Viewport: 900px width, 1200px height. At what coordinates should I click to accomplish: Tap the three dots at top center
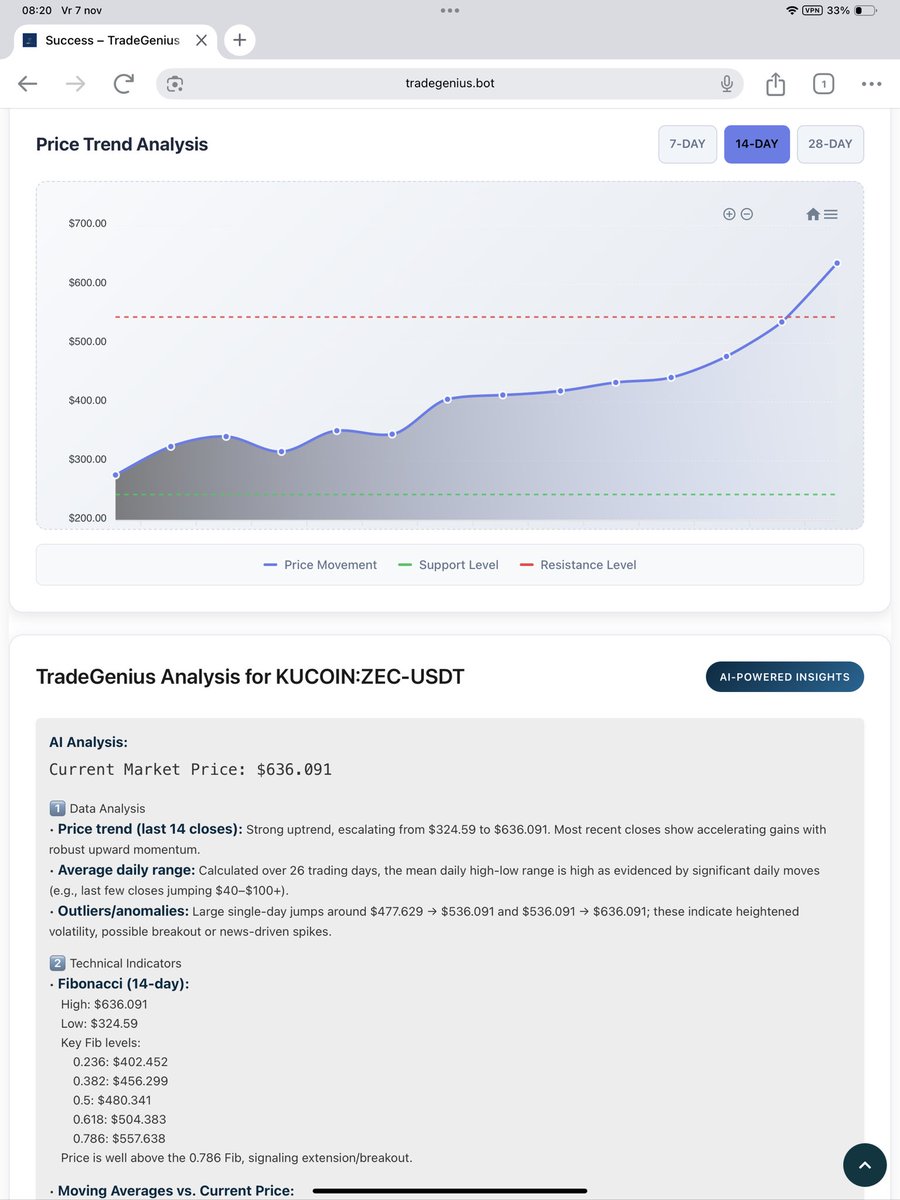[450, 10]
